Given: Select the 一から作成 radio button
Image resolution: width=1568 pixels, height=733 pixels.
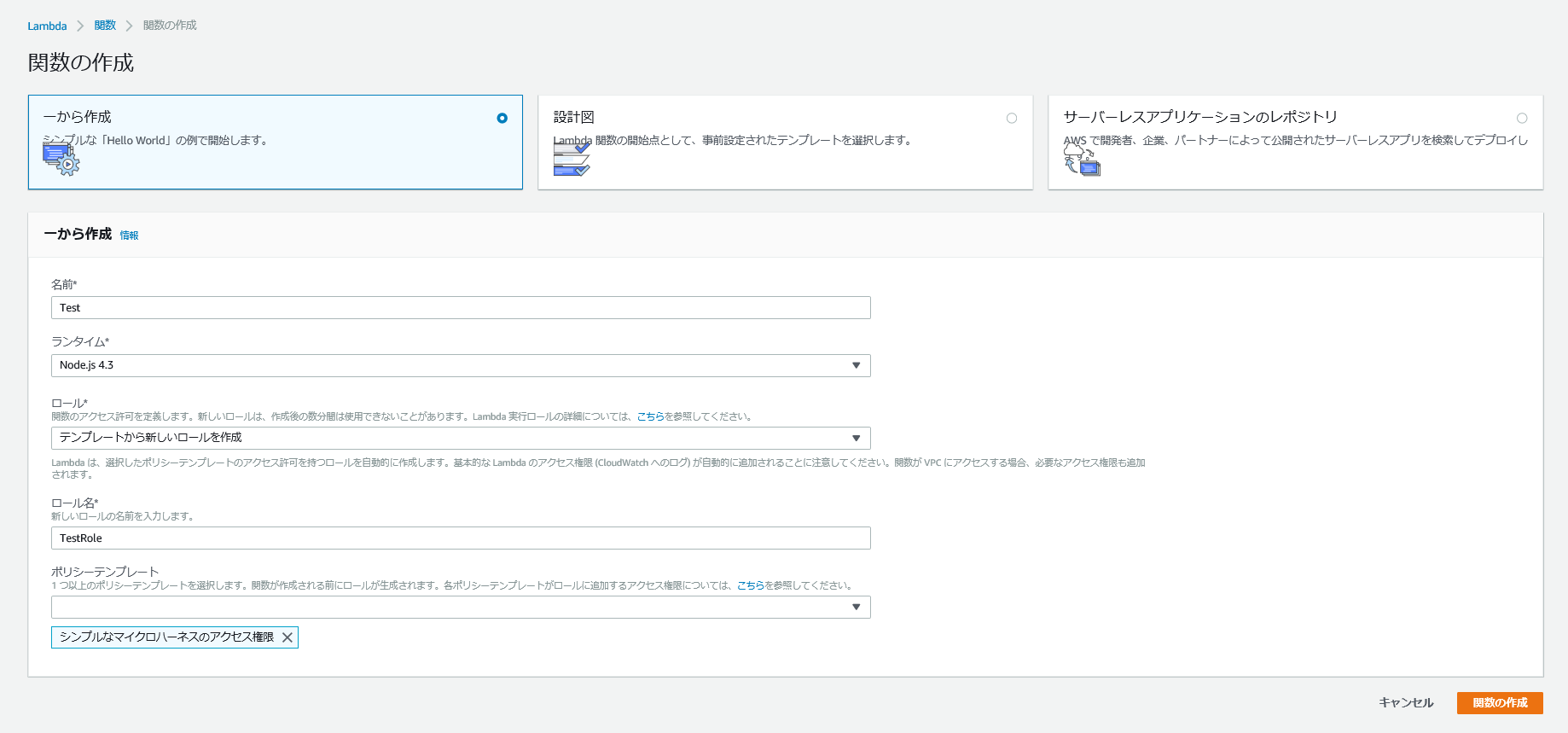Looking at the screenshot, I should [x=502, y=118].
